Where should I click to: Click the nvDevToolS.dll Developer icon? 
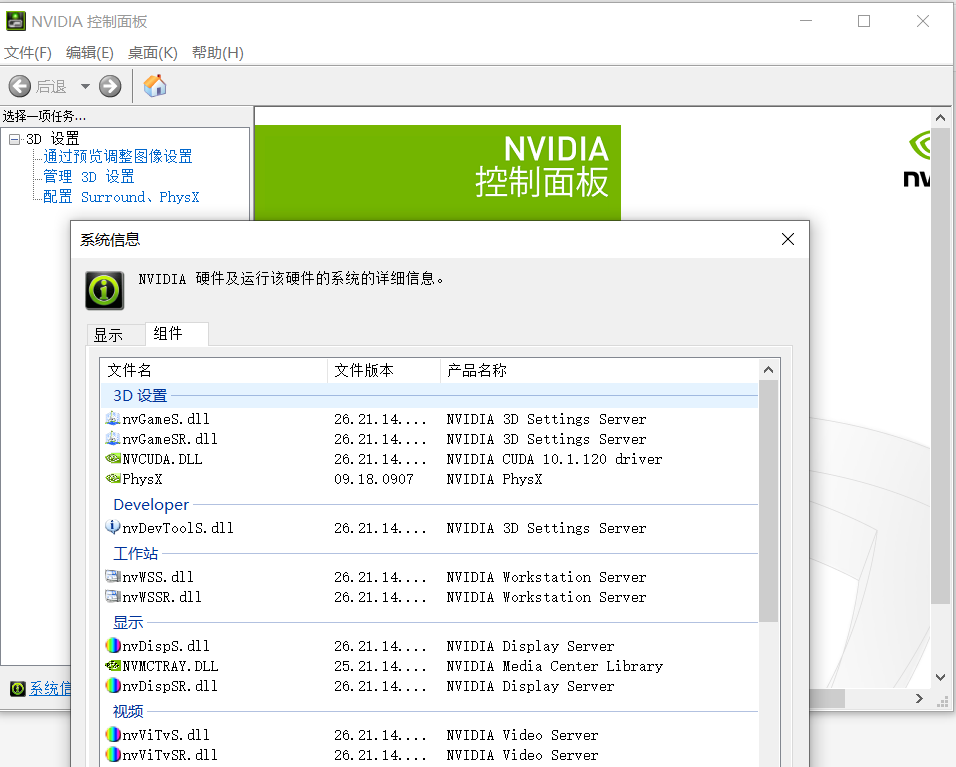pyautogui.click(x=113, y=527)
